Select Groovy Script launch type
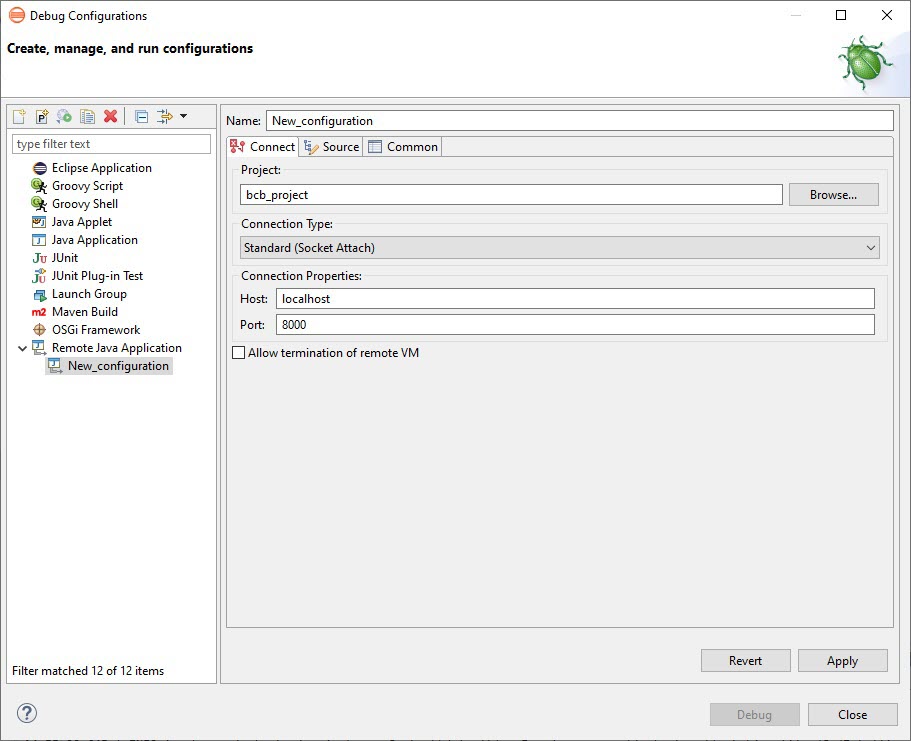Viewport: 911px width, 741px height. 87,186
